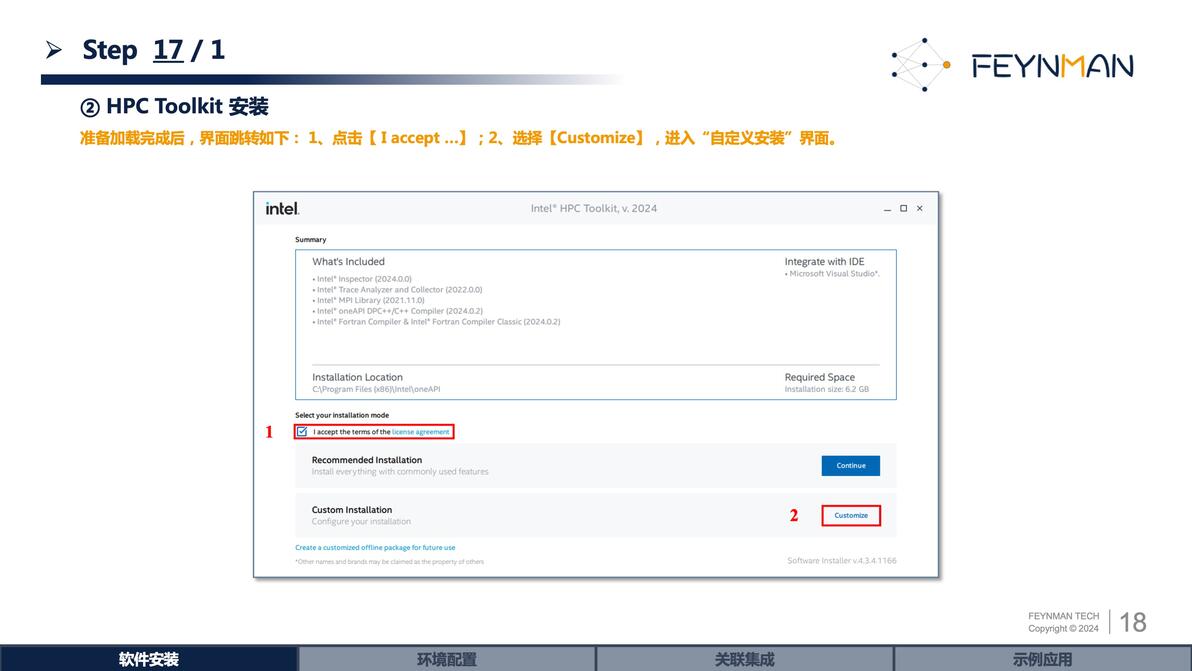Screen dimensions: 1192x671
Task: Go to the 关联集成 tab
Action: pyautogui.click(x=744, y=659)
